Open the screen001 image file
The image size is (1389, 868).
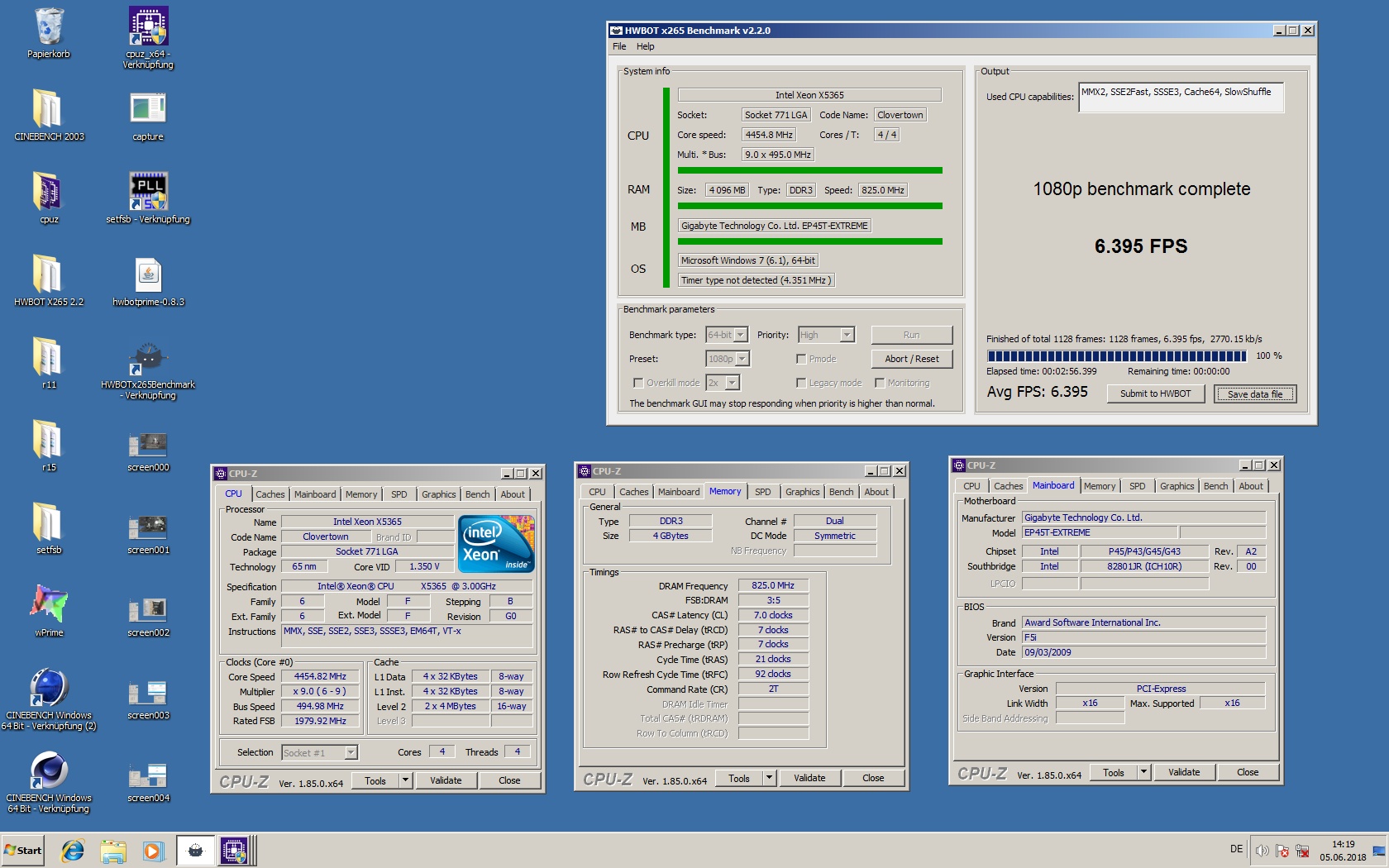tap(148, 533)
